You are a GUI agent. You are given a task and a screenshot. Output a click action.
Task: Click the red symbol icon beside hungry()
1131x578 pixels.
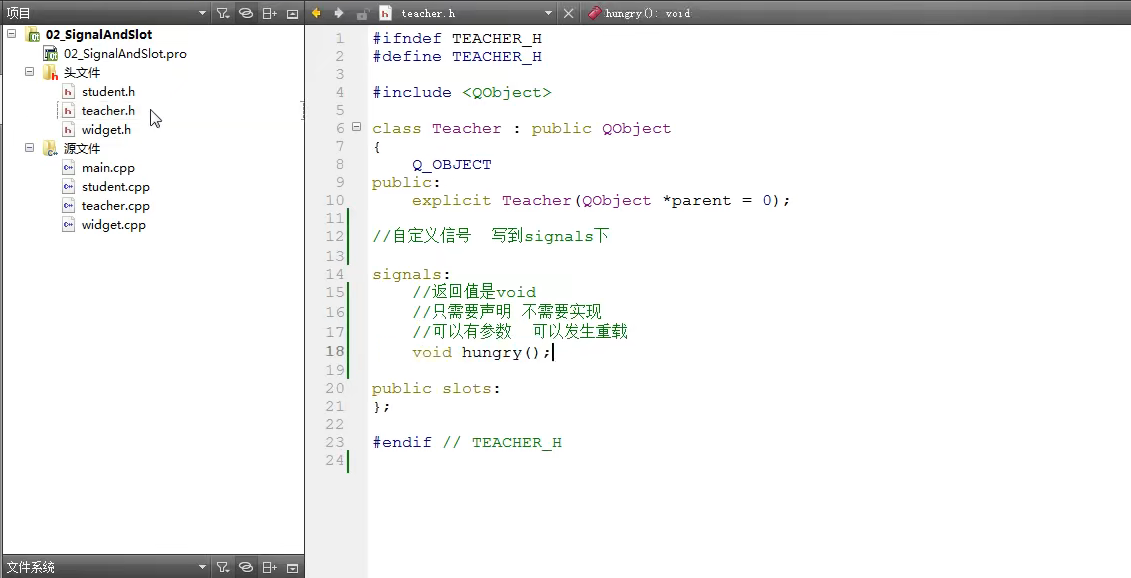coord(595,13)
